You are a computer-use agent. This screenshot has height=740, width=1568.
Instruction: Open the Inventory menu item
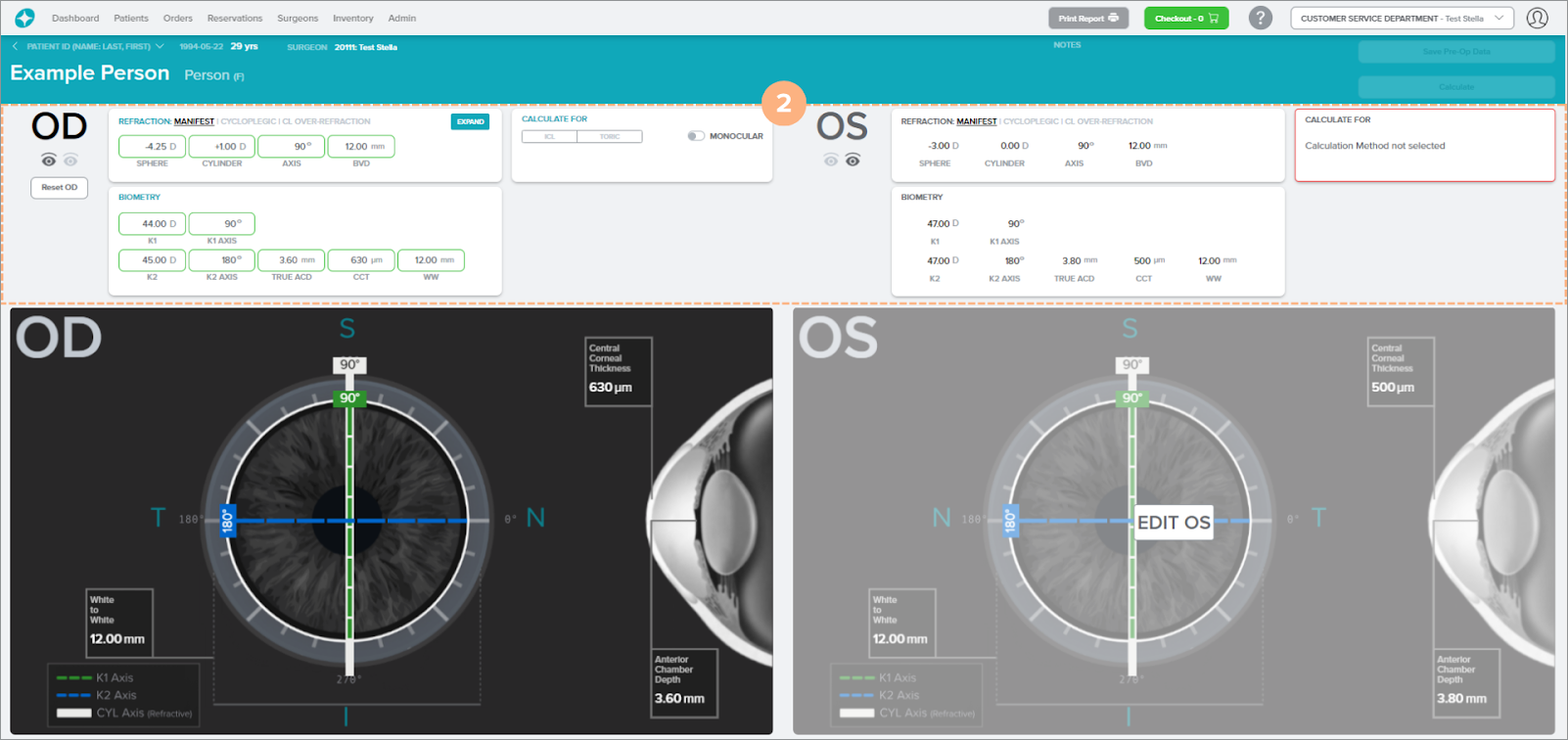pyautogui.click(x=352, y=18)
